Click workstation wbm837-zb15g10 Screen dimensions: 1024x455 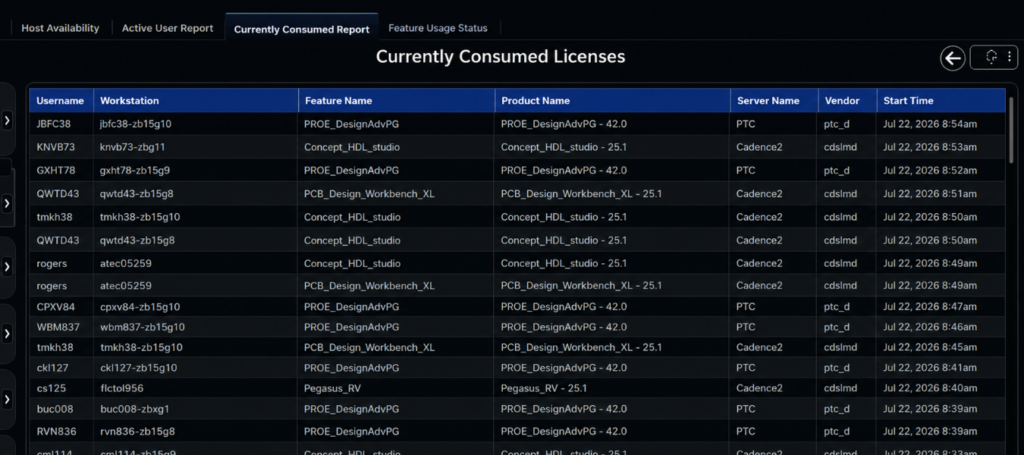coord(142,327)
